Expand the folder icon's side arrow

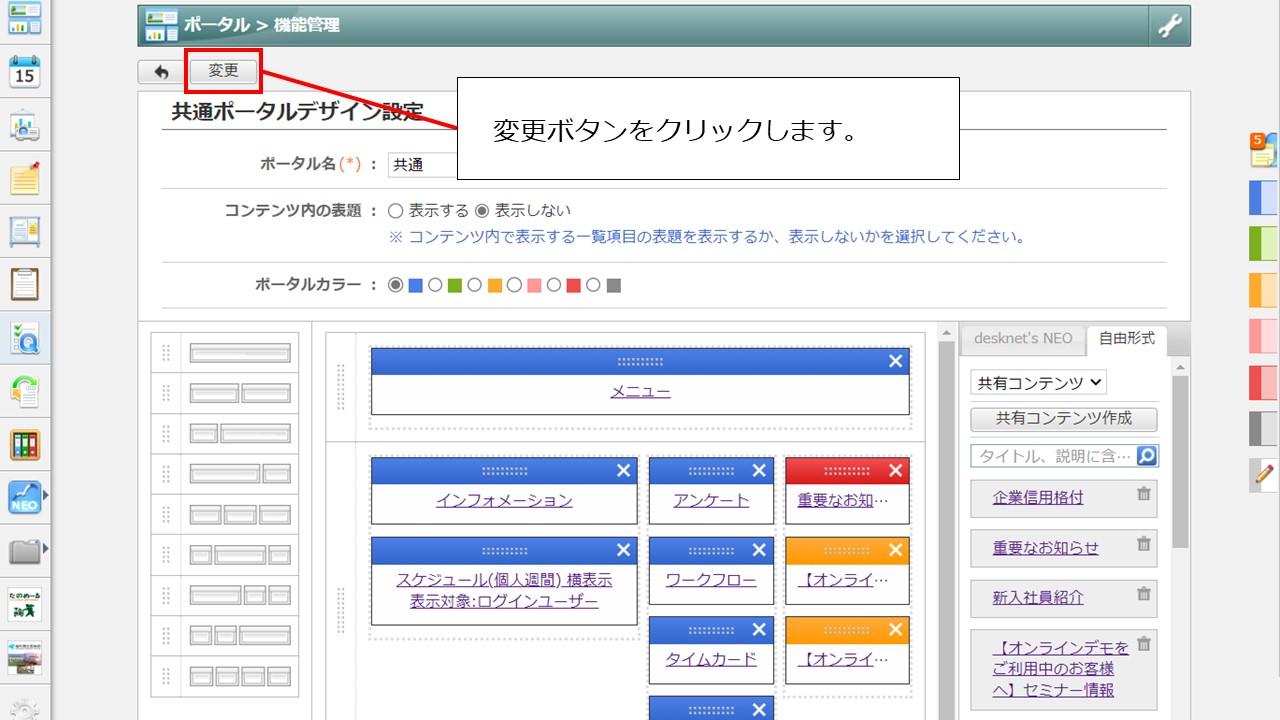(x=46, y=547)
